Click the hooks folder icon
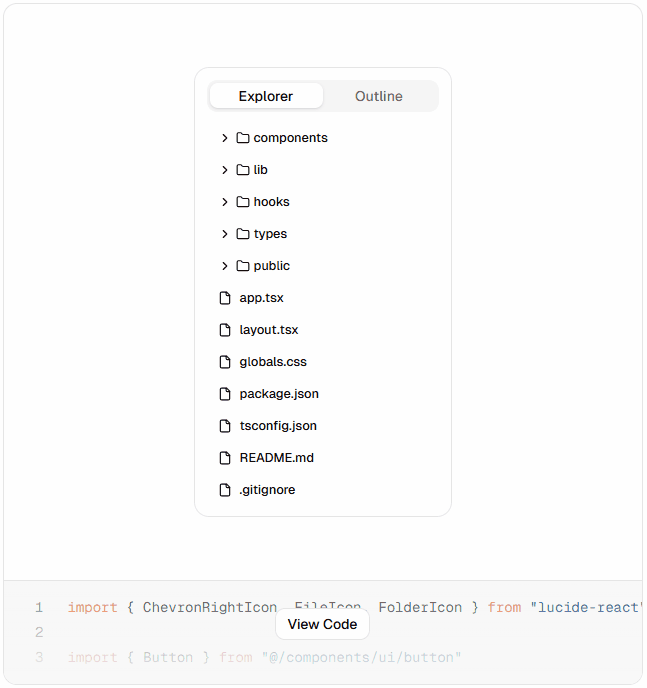The width and height of the screenshot is (647, 688). click(x=243, y=202)
